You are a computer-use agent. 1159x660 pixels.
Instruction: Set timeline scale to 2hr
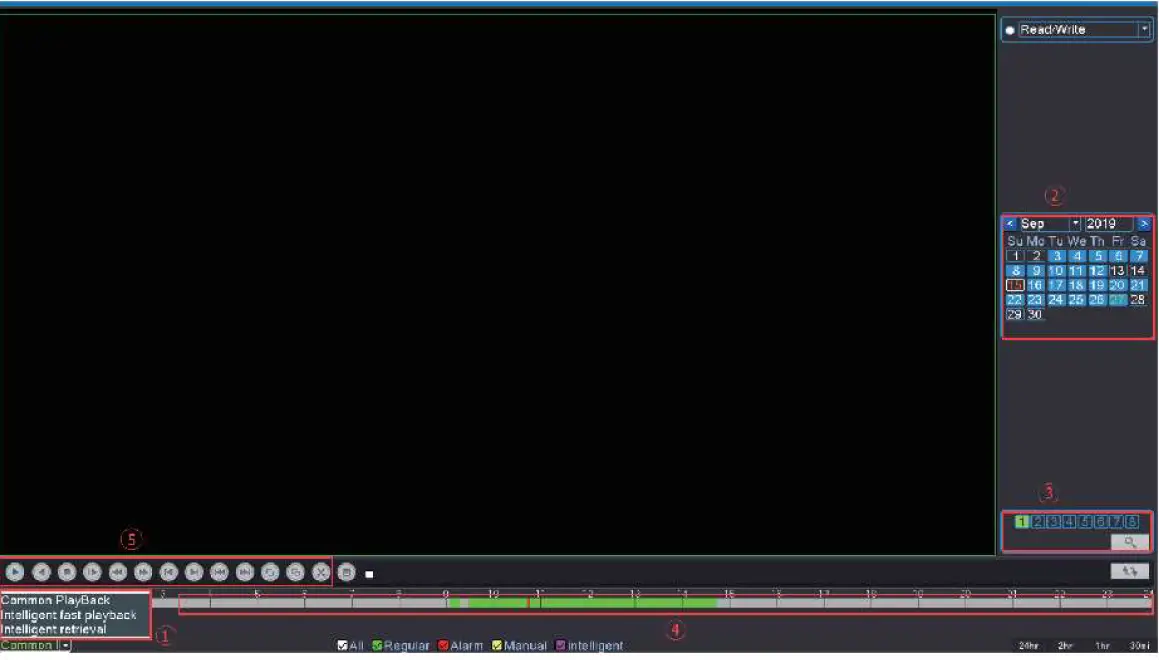1065,646
